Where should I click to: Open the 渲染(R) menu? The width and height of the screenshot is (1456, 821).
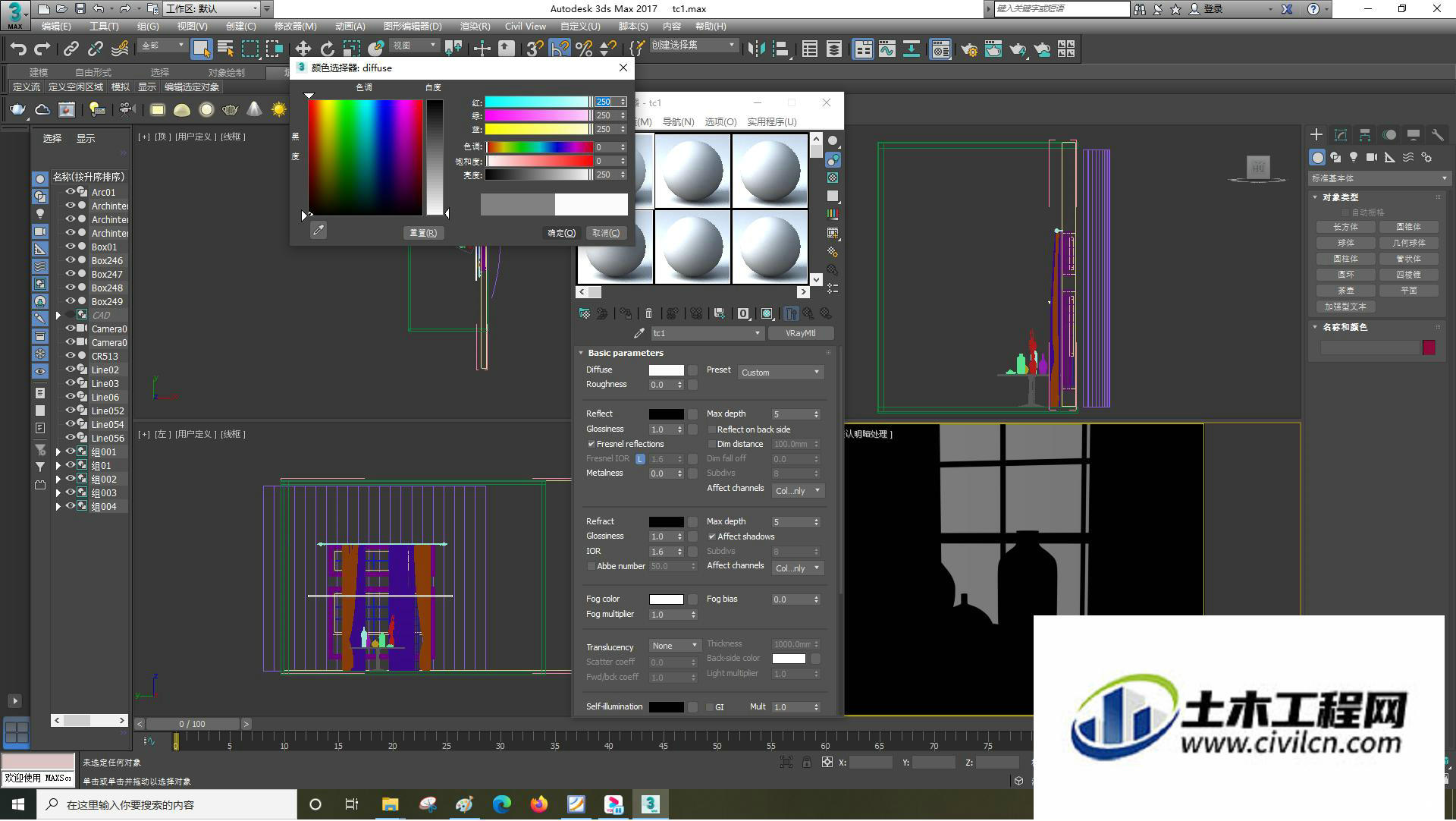[x=475, y=27]
